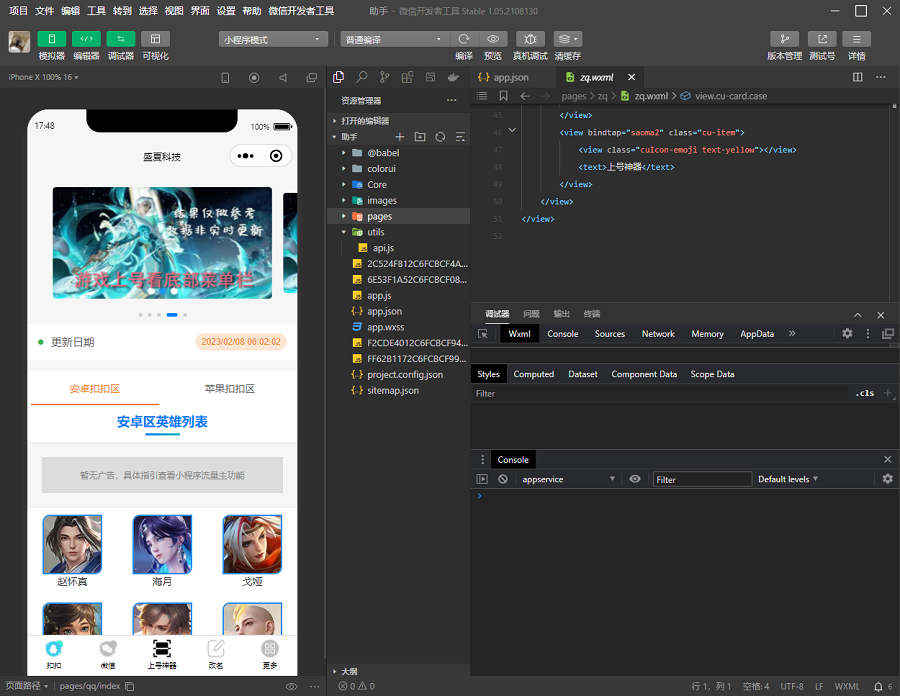Open the mini program mode dropdown

[x=273, y=39]
